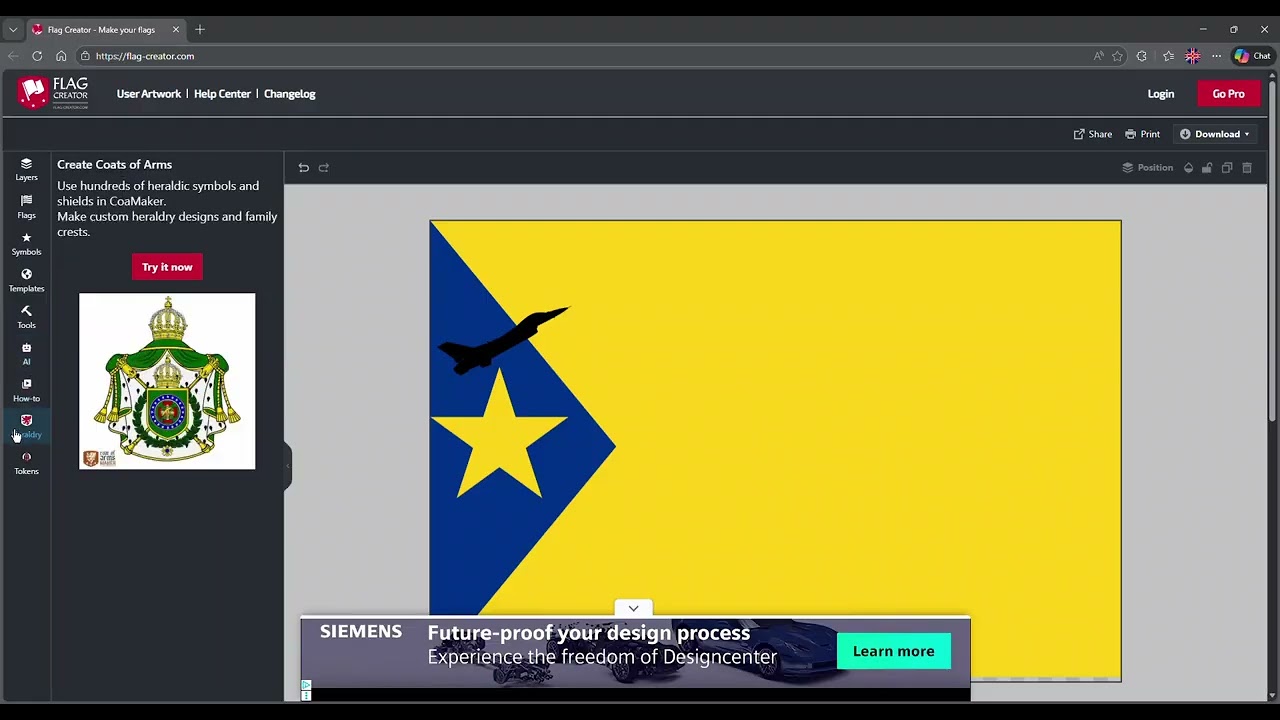Toggle the lock icon in toolbar
The height and width of the screenshot is (720, 1280).
1207,168
